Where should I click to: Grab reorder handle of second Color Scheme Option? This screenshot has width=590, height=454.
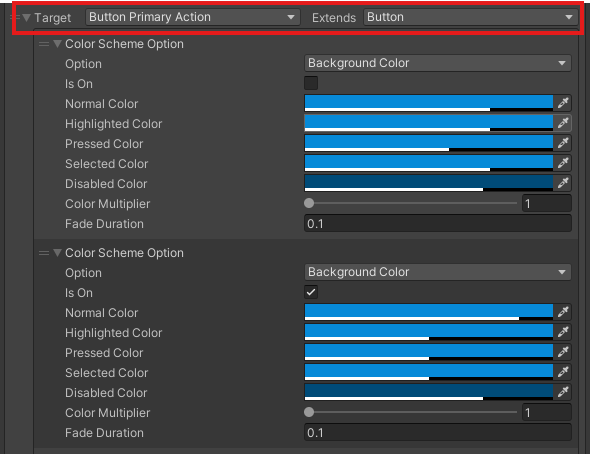coord(44,253)
